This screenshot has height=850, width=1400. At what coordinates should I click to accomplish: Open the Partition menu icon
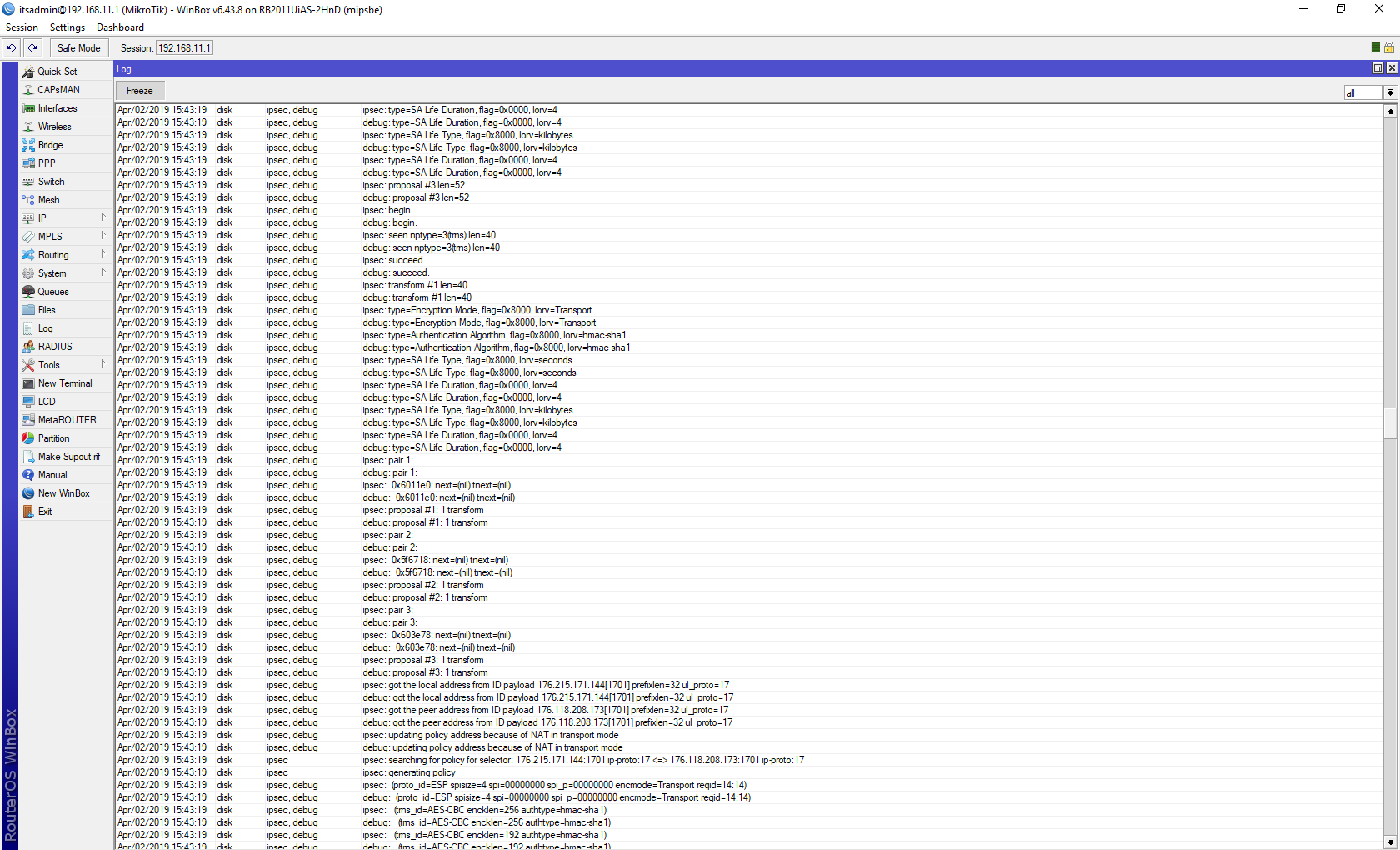tap(28, 438)
